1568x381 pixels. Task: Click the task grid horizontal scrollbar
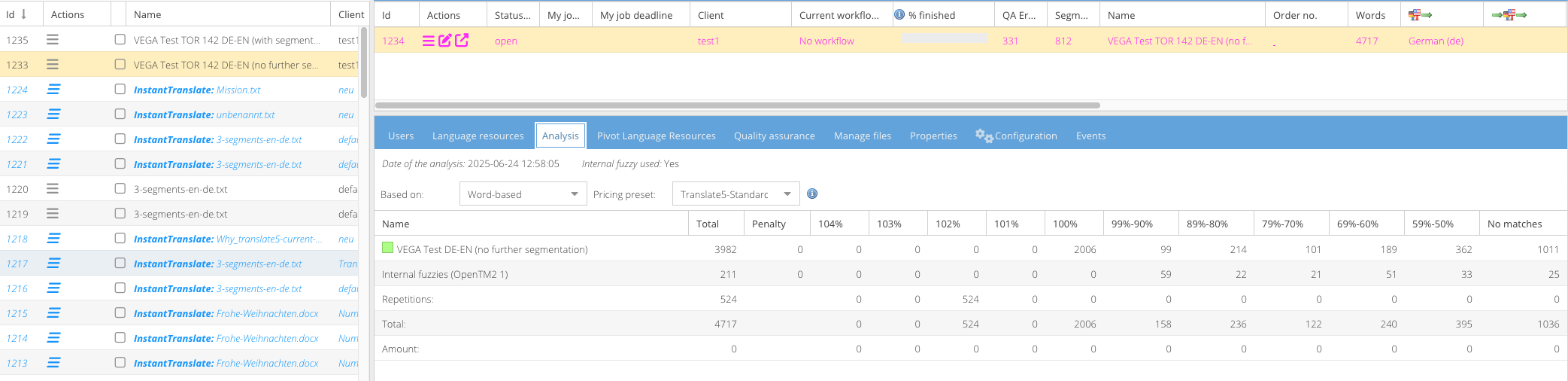737,105
